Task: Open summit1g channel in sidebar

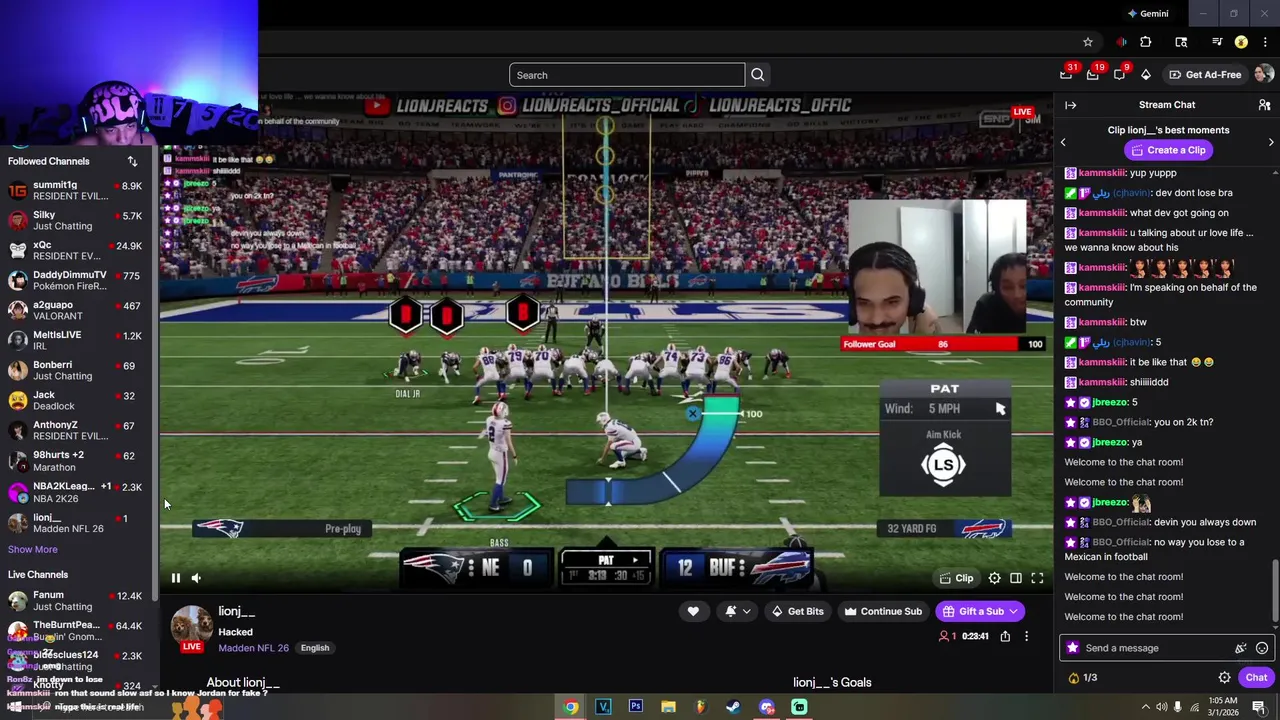Action: [75, 191]
